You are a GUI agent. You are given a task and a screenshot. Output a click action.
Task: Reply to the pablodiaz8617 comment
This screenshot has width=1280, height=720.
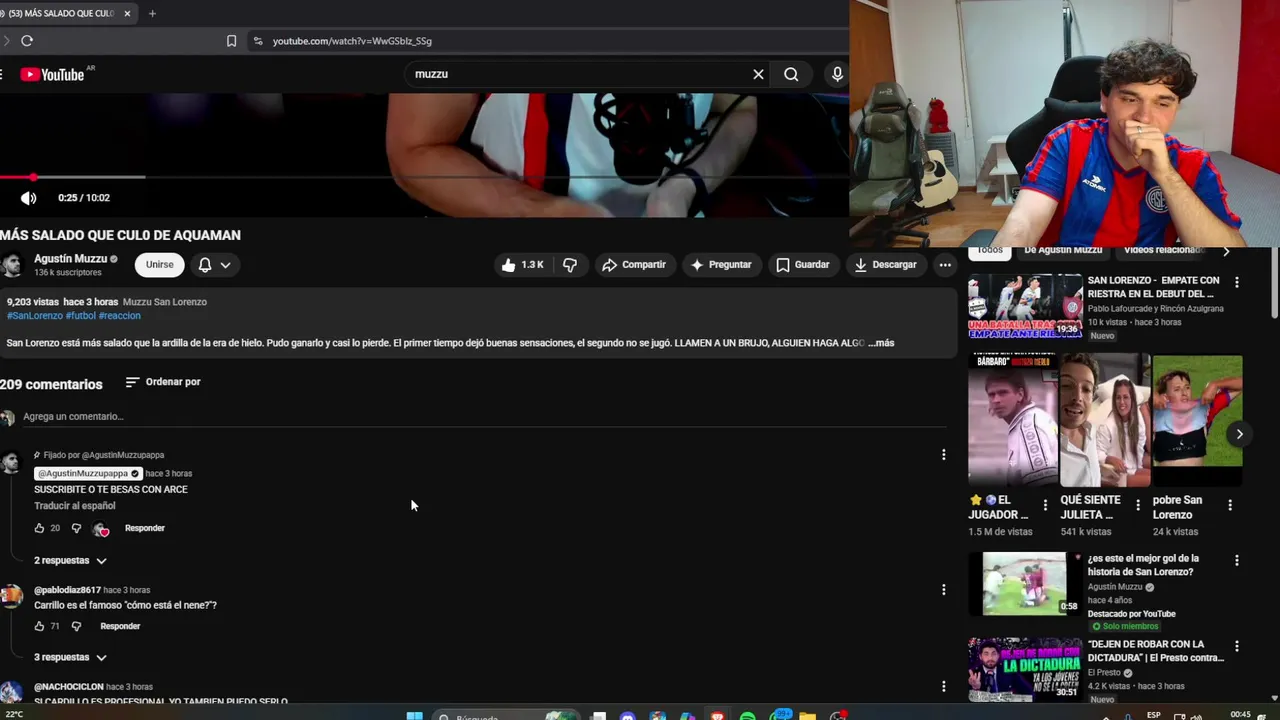click(x=120, y=626)
